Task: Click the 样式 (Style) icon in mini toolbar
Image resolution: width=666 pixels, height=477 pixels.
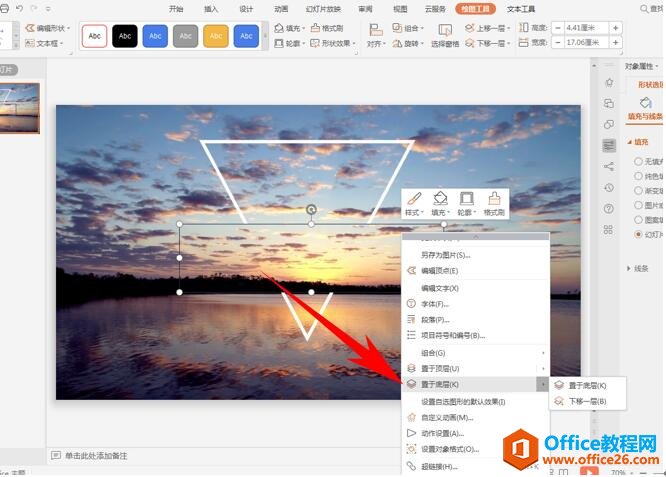Action: (x=414, y=203)
